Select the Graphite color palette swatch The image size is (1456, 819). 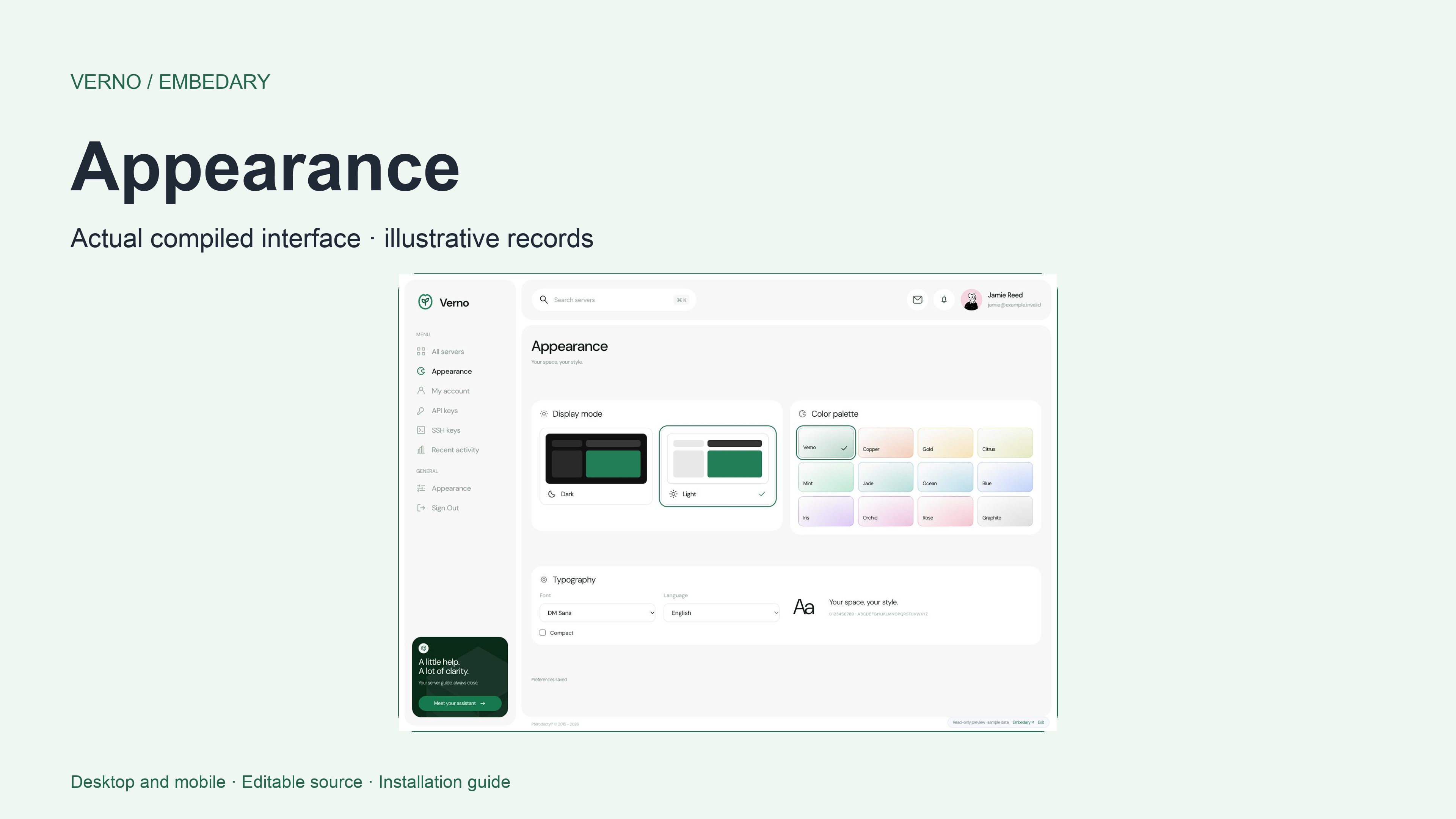click(x=1005, y=511)
